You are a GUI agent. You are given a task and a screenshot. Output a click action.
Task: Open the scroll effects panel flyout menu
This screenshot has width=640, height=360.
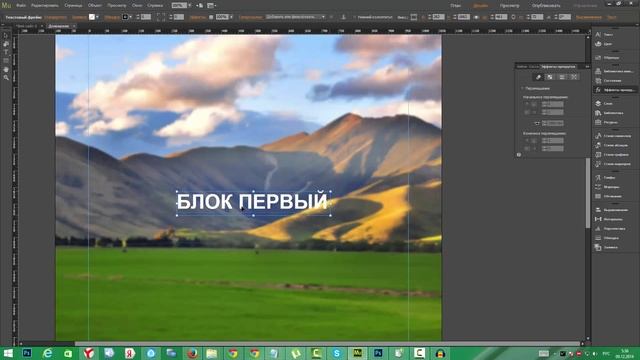click(x=587, y=66)
